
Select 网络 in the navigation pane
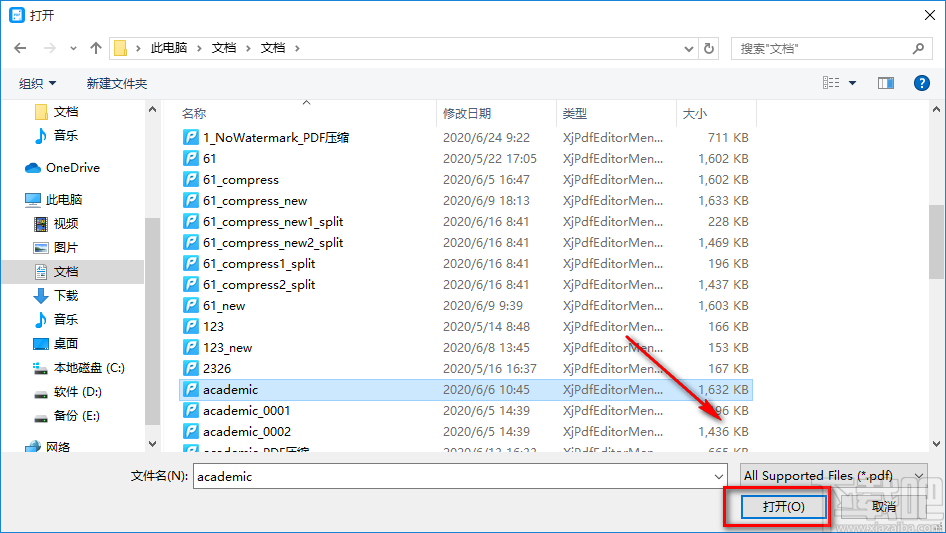coord(48,447)
